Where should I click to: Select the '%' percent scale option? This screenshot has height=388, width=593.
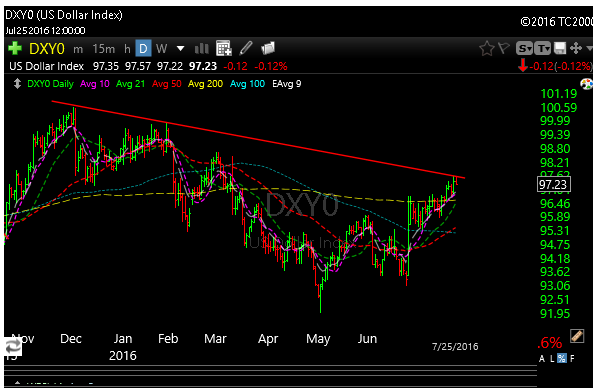tap(562, 358)
